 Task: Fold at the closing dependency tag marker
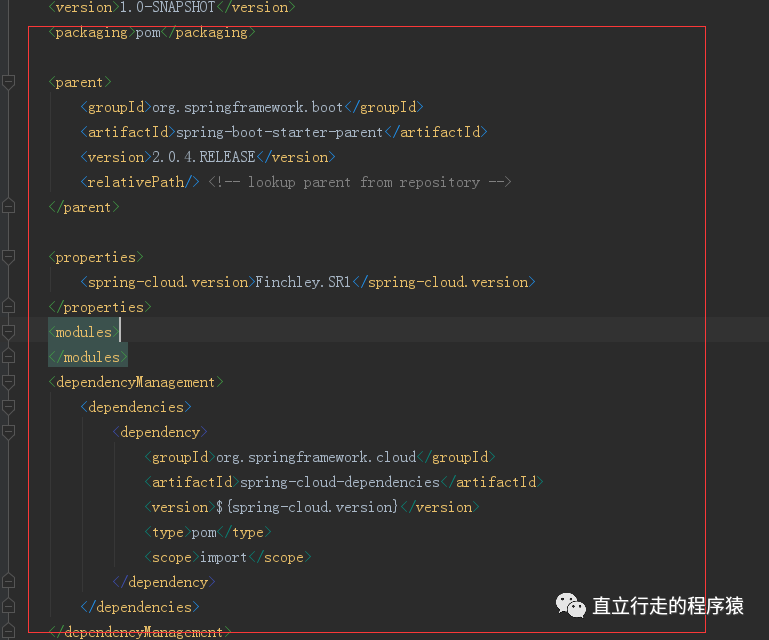(x=8, y=582)
